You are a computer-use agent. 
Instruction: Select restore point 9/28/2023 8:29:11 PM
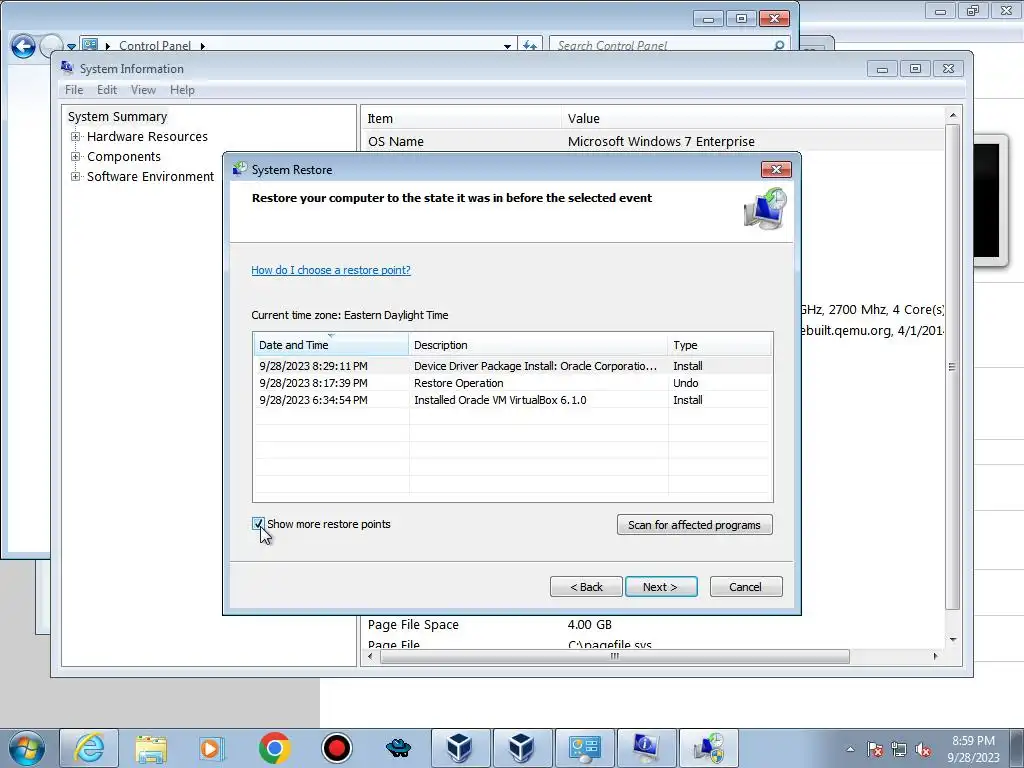(x=512, y=366)
